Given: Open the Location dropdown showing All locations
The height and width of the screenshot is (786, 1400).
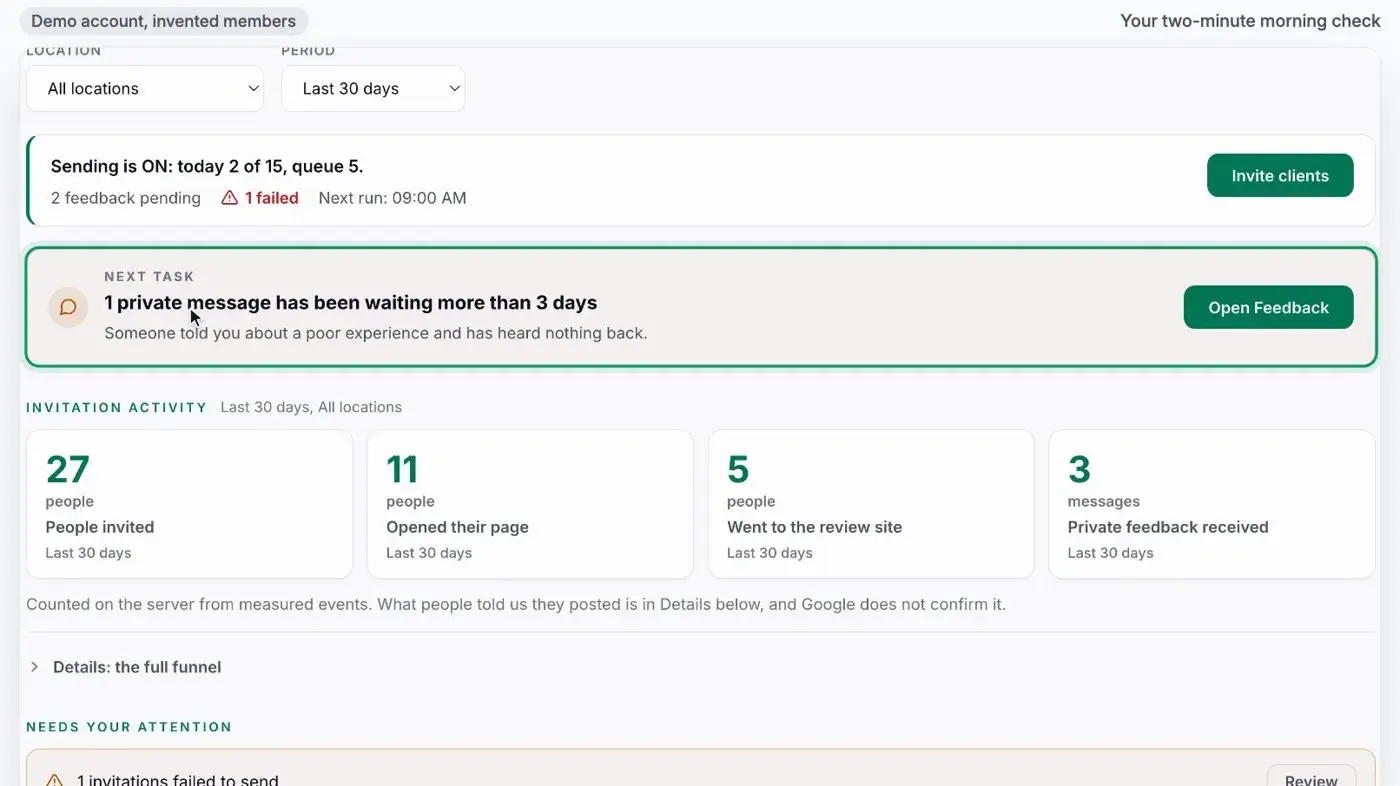Looking at the screenshot, I should [145, 89].
